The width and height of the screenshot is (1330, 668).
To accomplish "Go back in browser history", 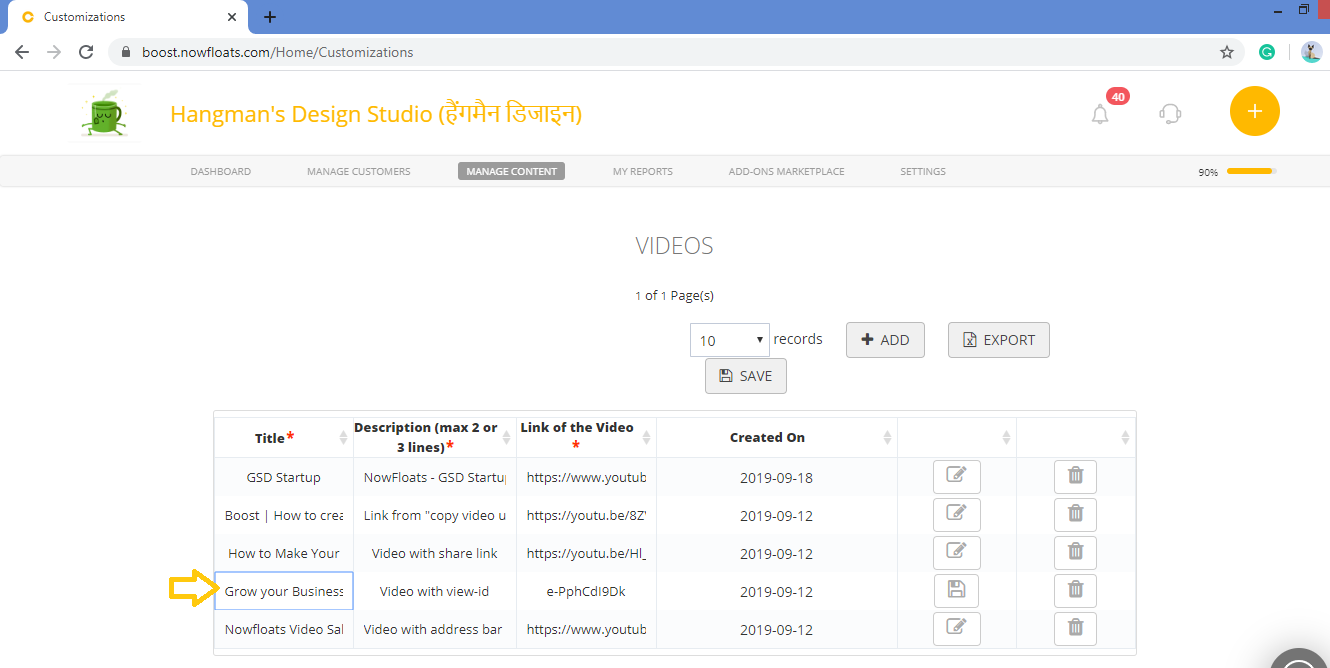I will pyautogui.click(x=22, y=52).
